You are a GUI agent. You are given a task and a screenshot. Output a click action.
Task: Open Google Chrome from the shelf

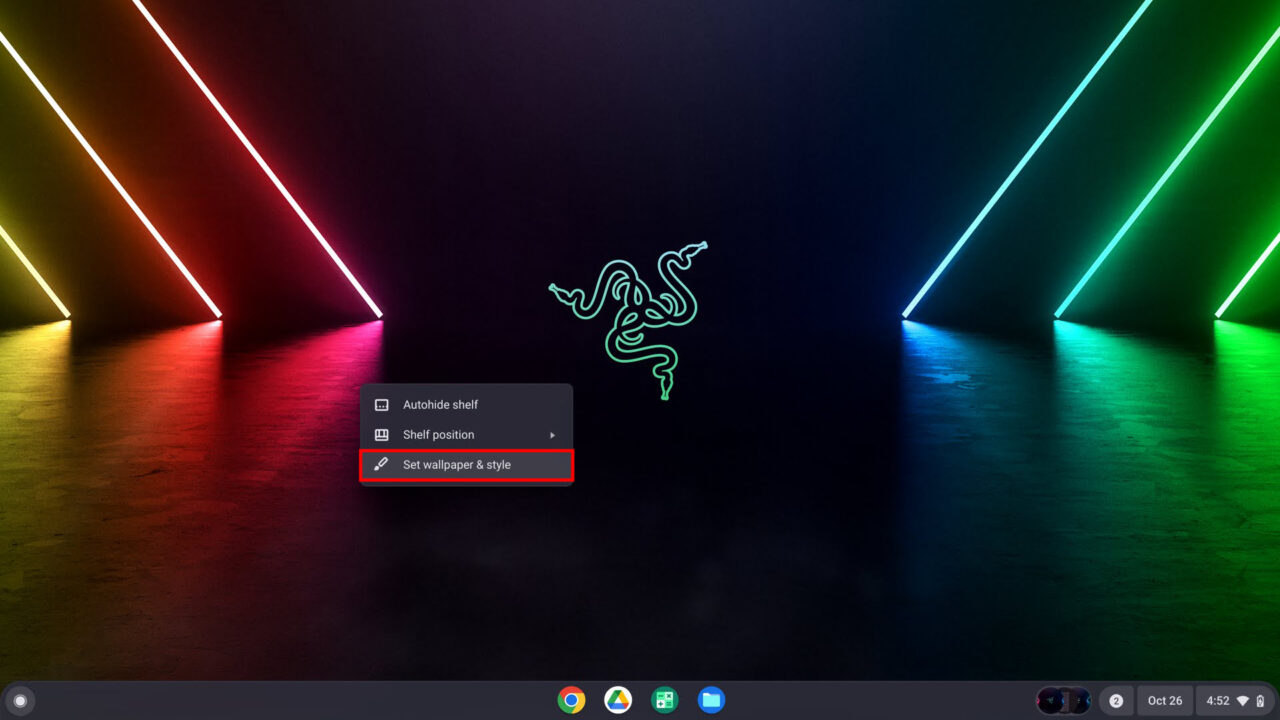click(571, 700)
